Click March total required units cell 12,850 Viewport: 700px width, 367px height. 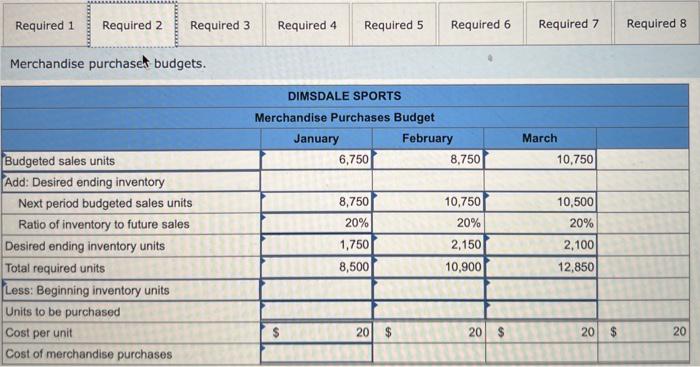coord(540,267)
